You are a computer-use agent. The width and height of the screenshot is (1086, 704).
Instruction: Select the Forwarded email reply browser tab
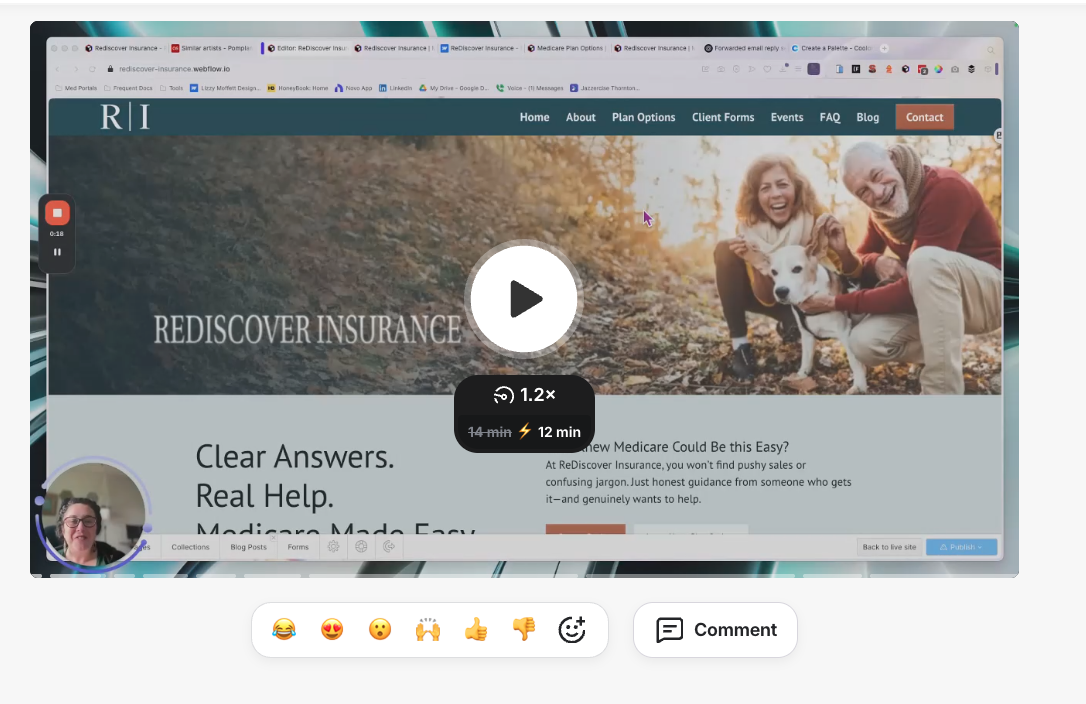745,48
